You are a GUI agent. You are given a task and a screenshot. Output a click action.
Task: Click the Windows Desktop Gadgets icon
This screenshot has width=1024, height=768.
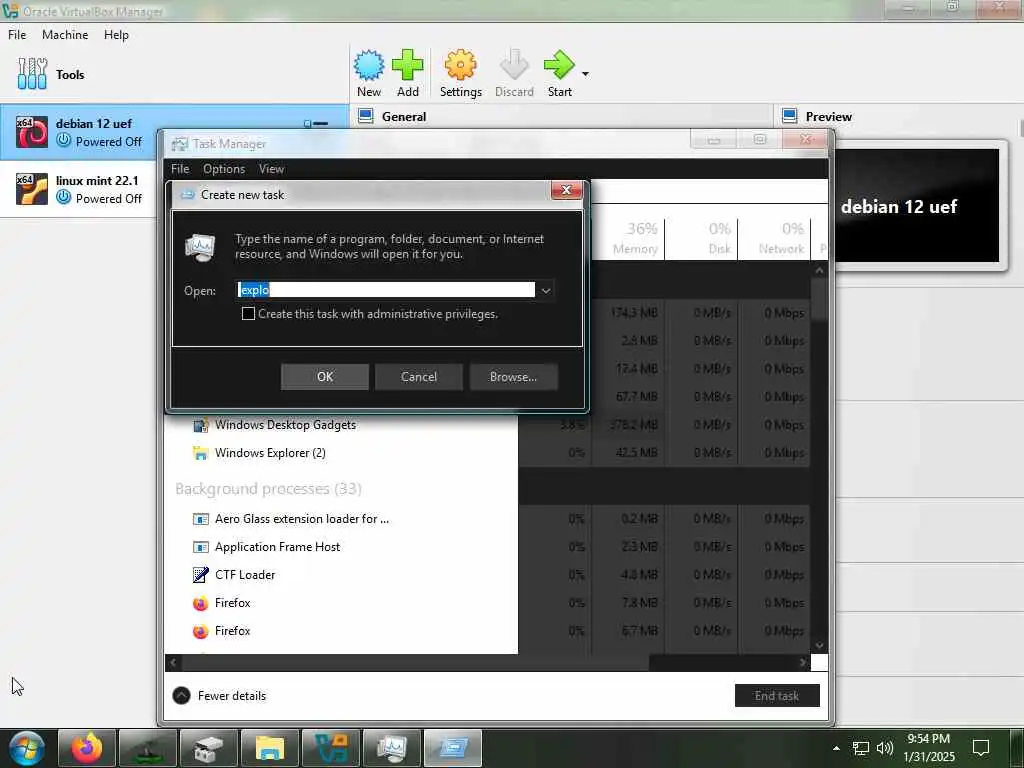click(x=200, y=425)
